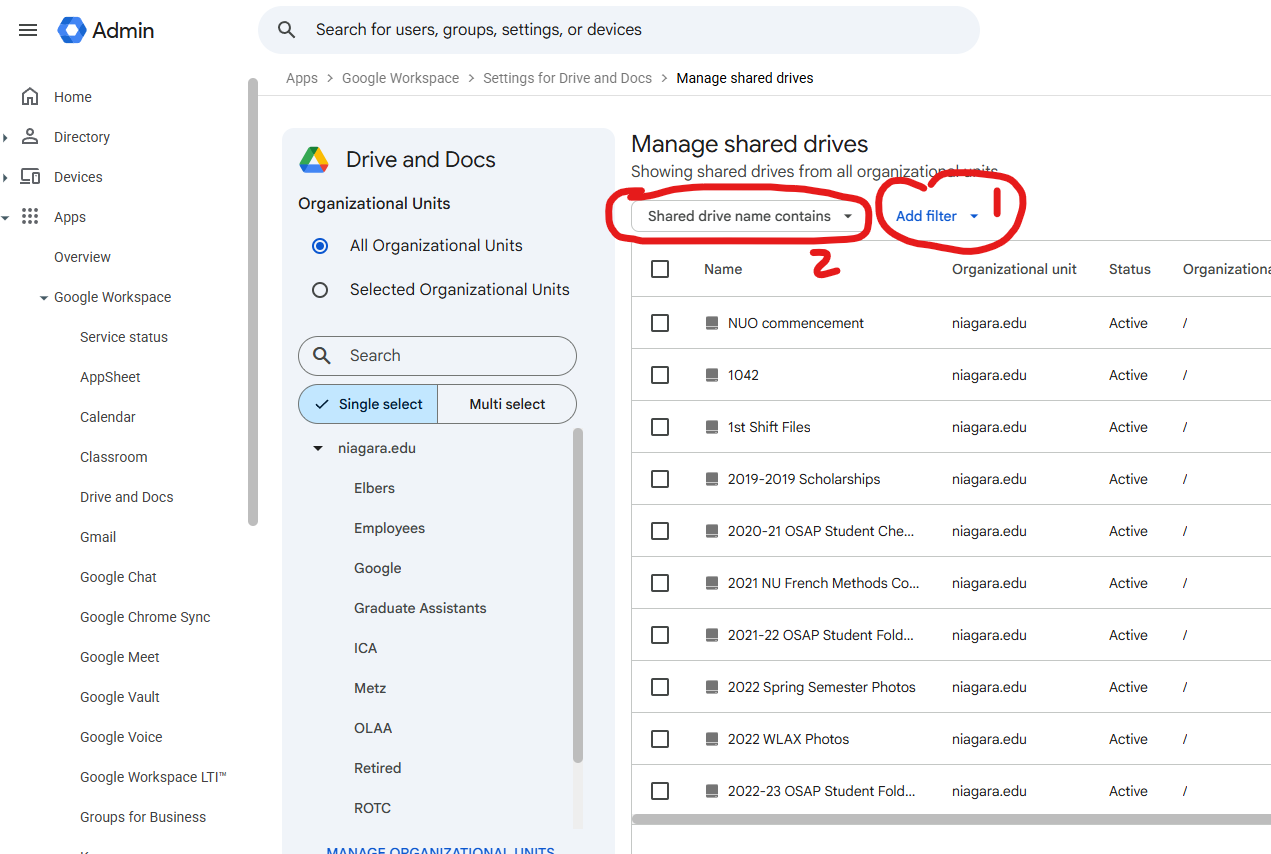This screenshot has width=1271, height=854.
Task: Click shared drive icon beside NUO commencement
Action: pos(712,323)
